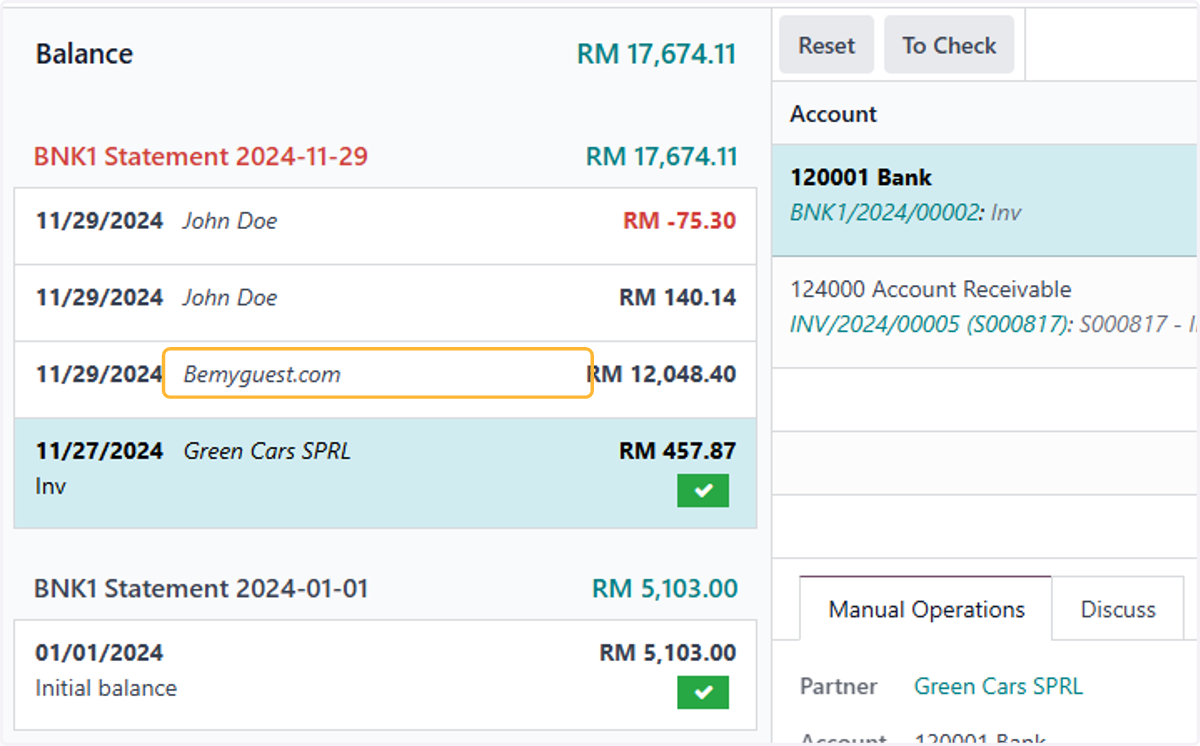Click the Account column header

coord(833,114)
